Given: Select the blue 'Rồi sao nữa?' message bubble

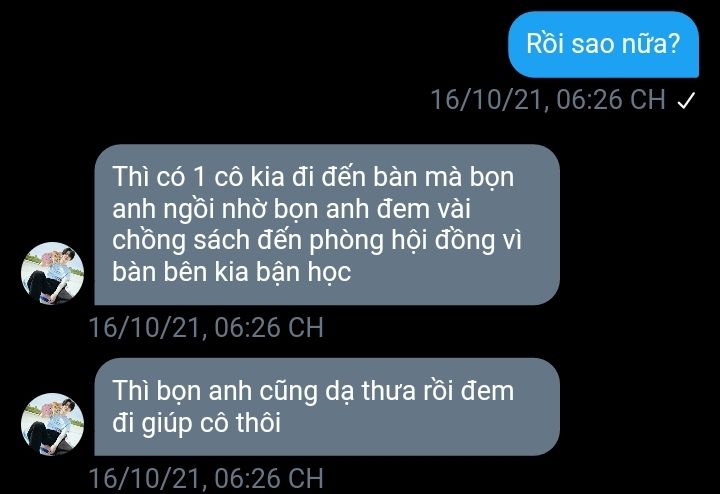Looking at the screenshot, I should tap(603, 44).
